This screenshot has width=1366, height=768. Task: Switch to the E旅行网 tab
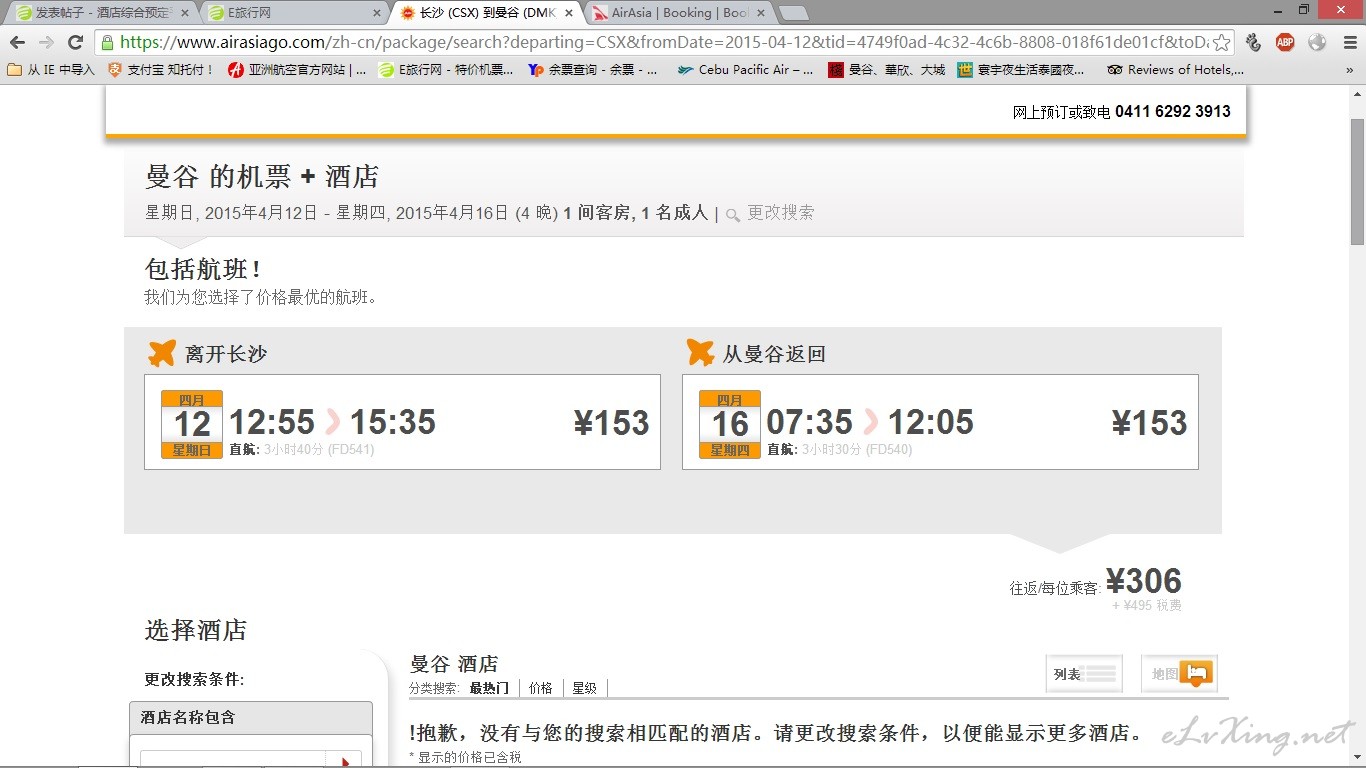click(x=293, y=13)
